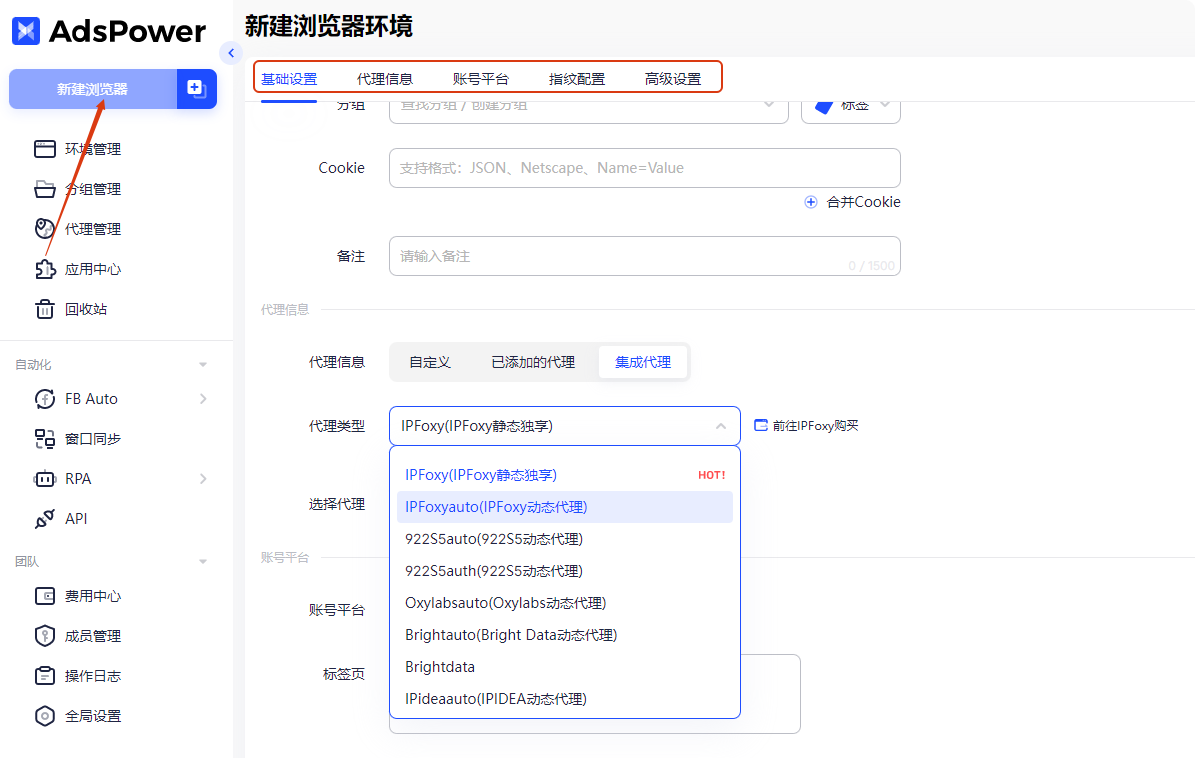Collapse the 自动化 sidebar section

pyautogui.click(x=203, y=365)
